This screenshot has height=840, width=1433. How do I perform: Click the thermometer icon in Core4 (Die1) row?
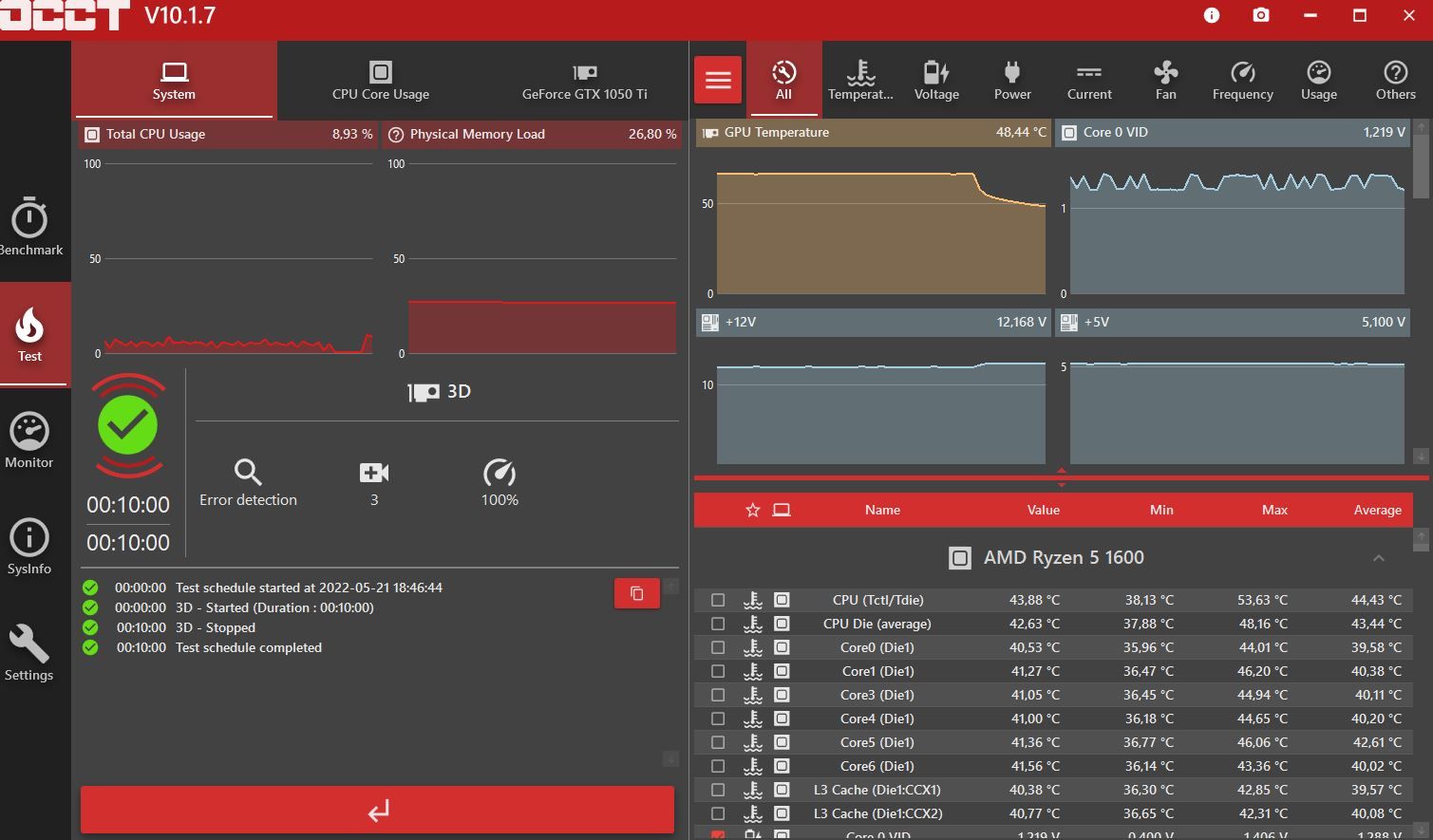tap(753, 719)
